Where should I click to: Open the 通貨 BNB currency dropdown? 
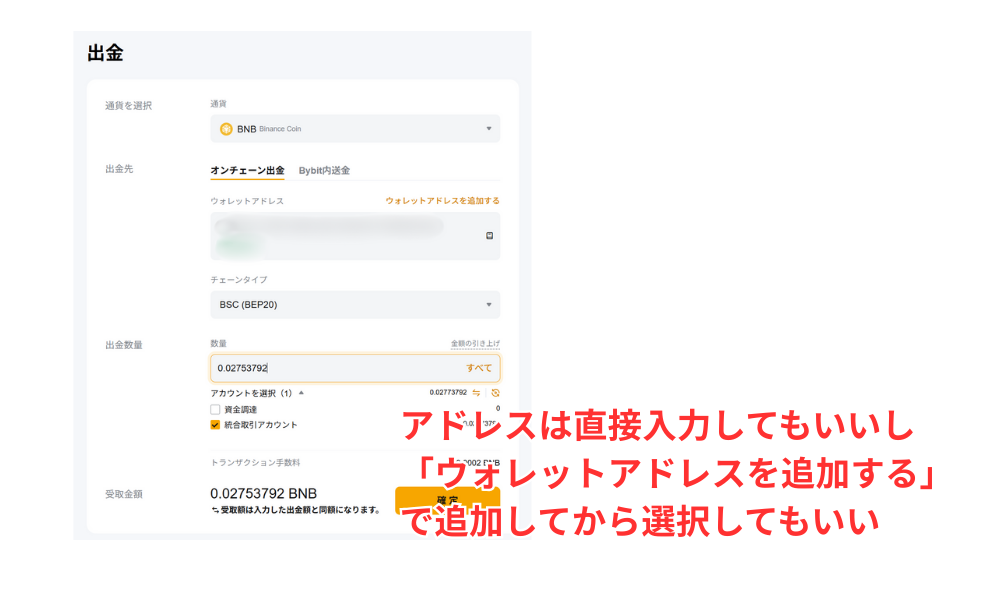(355, 129)
